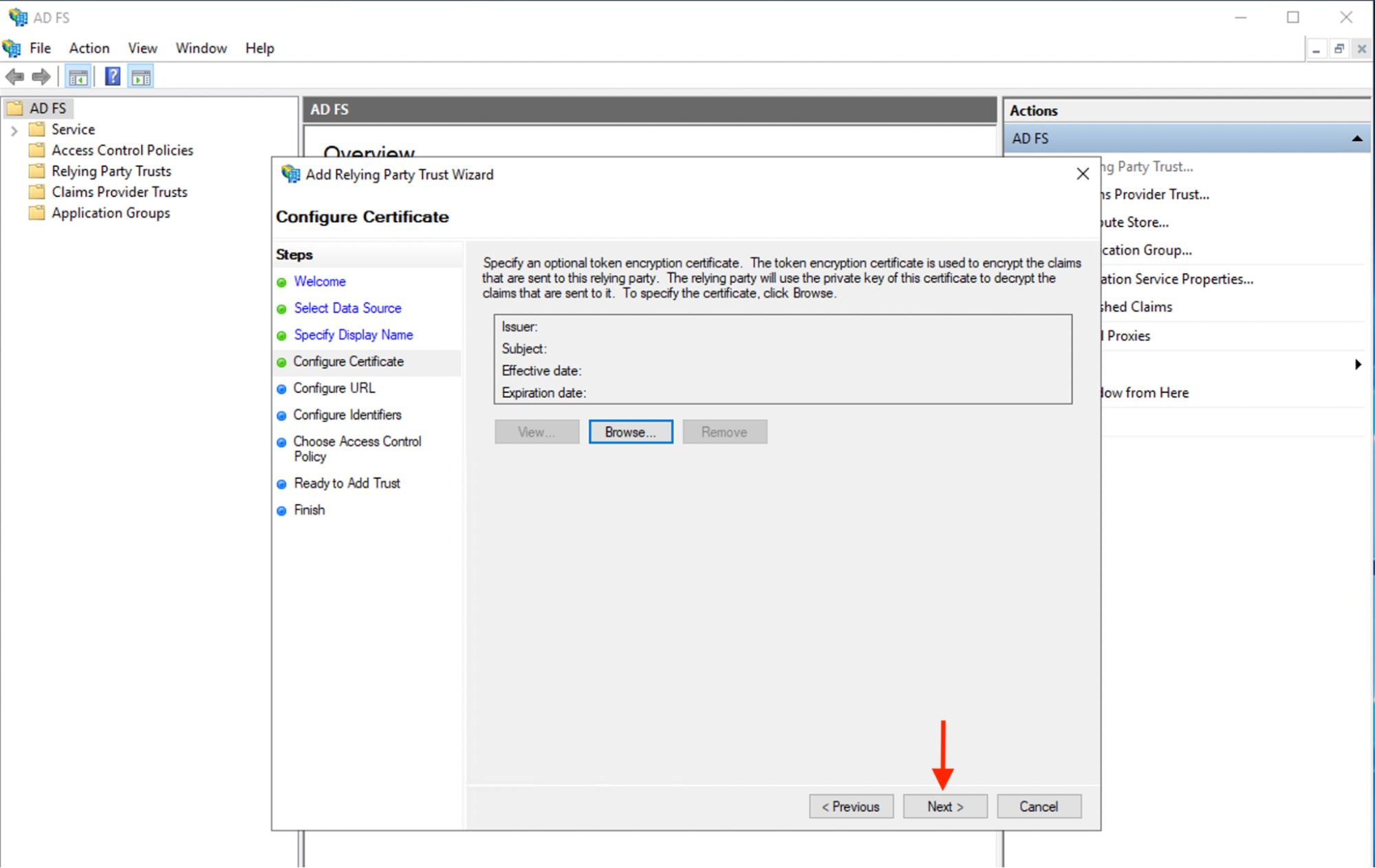Select the Relying Party Trusts folder
The height and width of the screenshot is (868, 1375).
111,171
